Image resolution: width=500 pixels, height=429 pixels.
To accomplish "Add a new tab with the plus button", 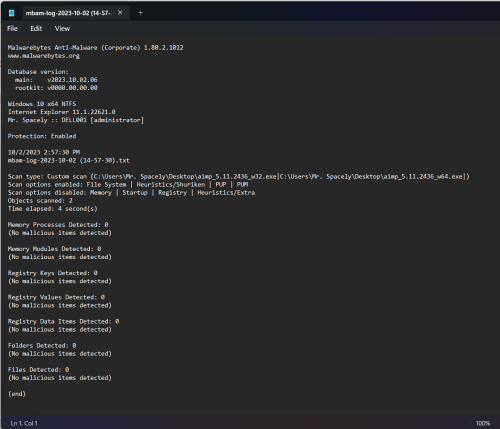I will coord(140,13).
